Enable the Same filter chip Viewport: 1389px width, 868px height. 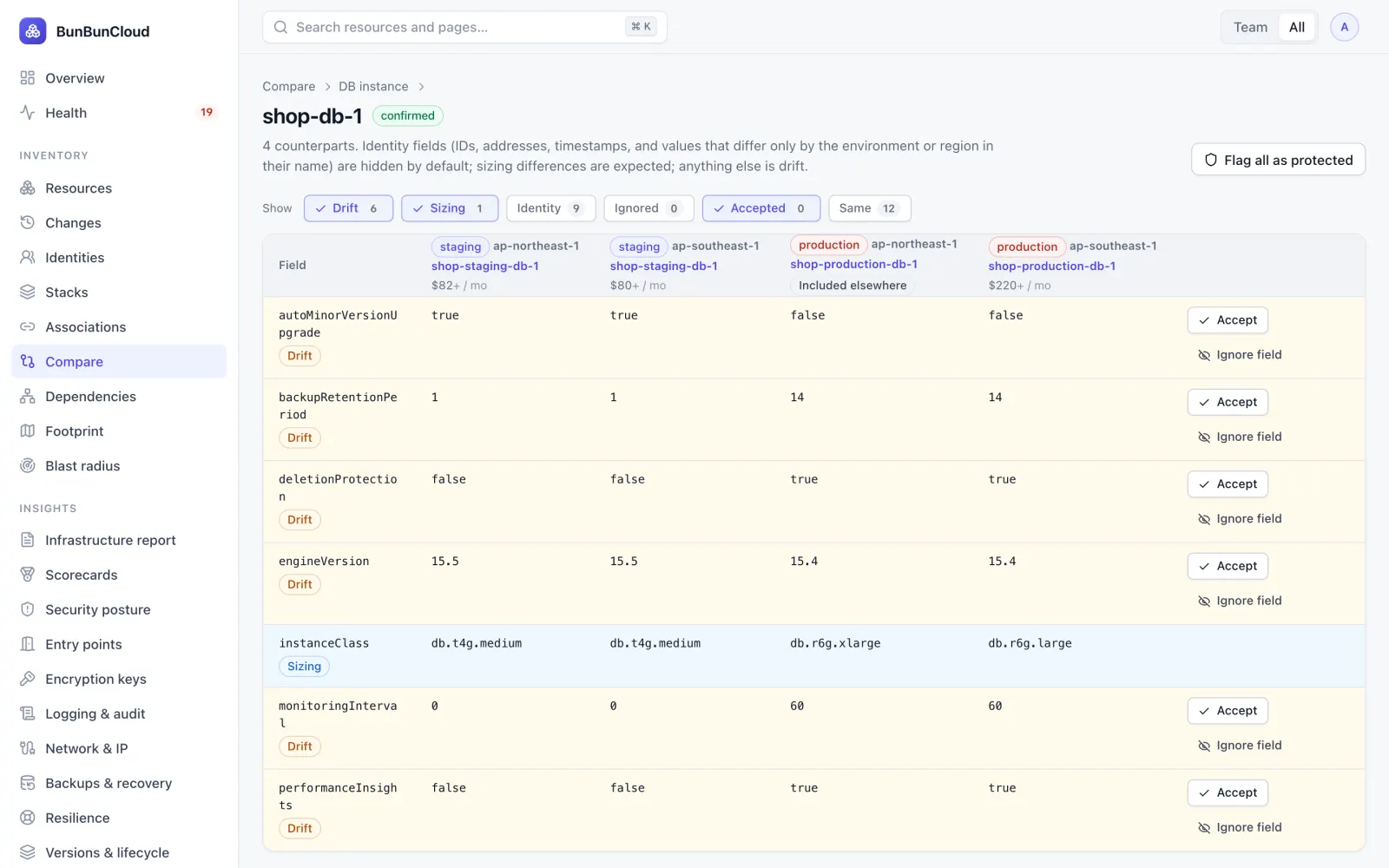point(869,208)
